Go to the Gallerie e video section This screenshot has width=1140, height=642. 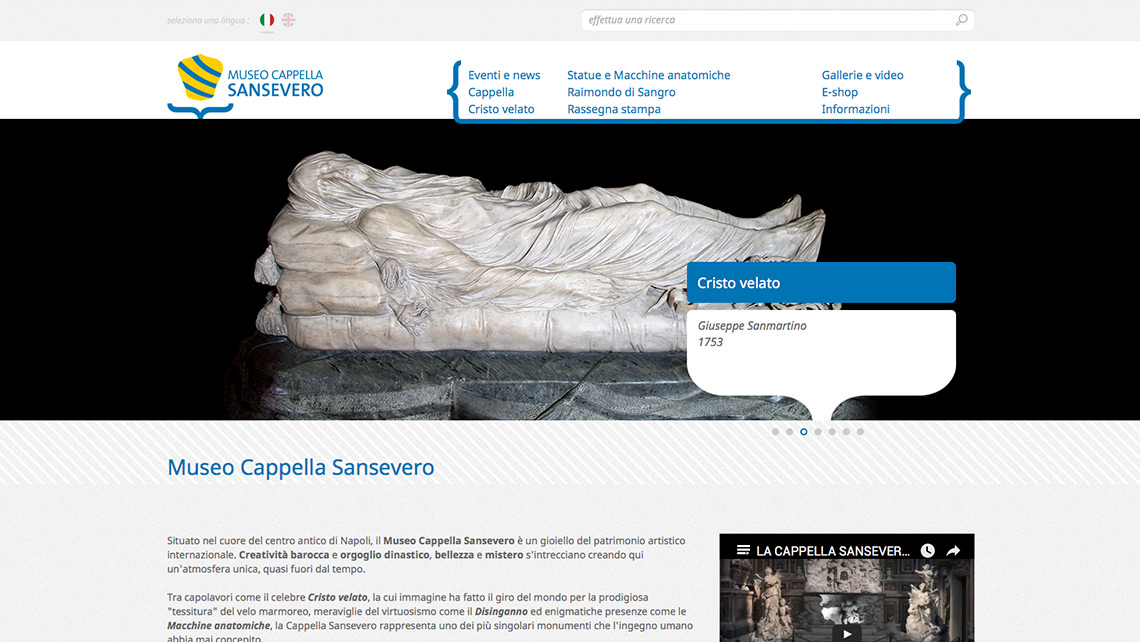(862, 75)
